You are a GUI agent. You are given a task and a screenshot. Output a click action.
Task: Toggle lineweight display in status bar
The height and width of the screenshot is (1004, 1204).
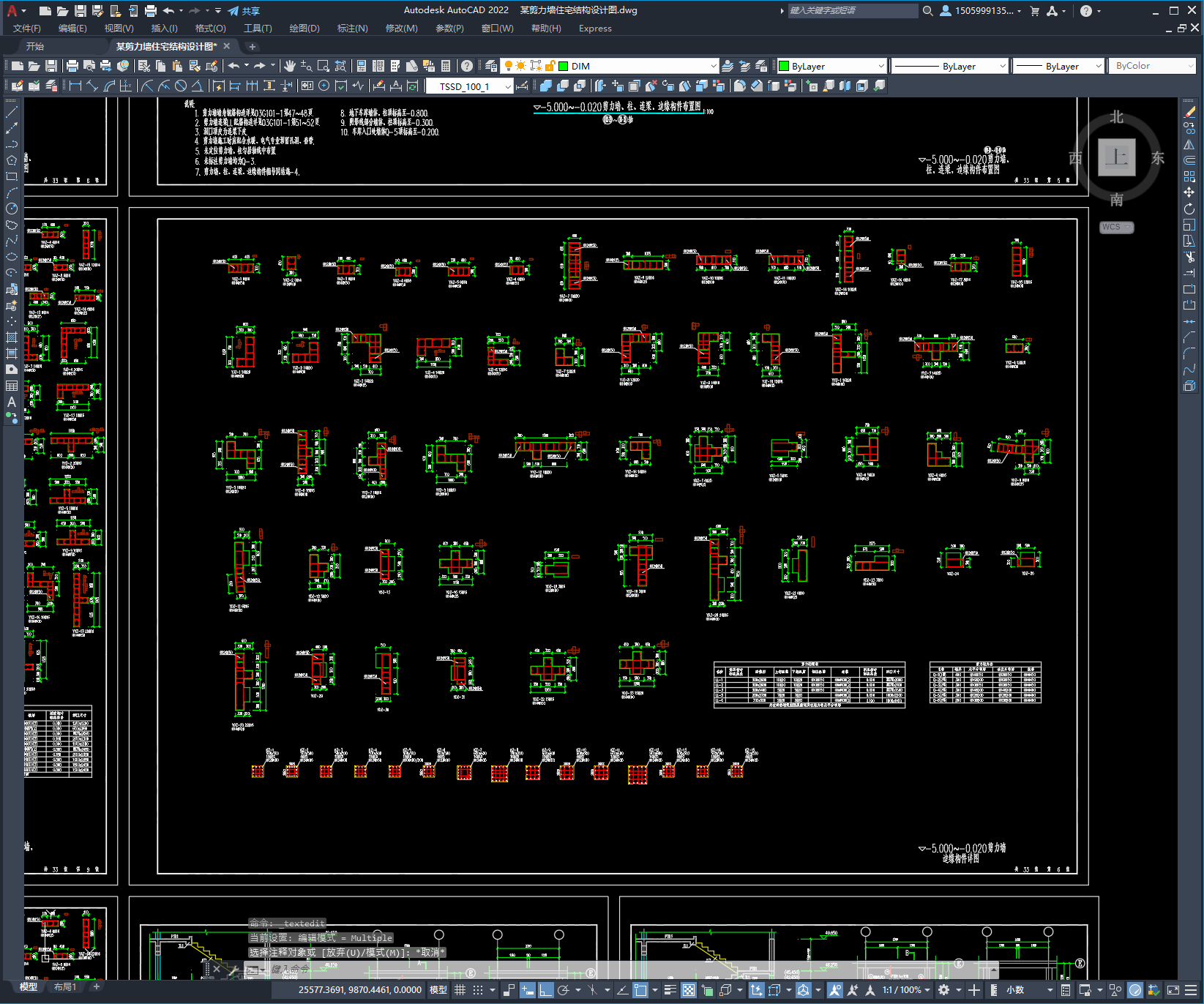670,989
